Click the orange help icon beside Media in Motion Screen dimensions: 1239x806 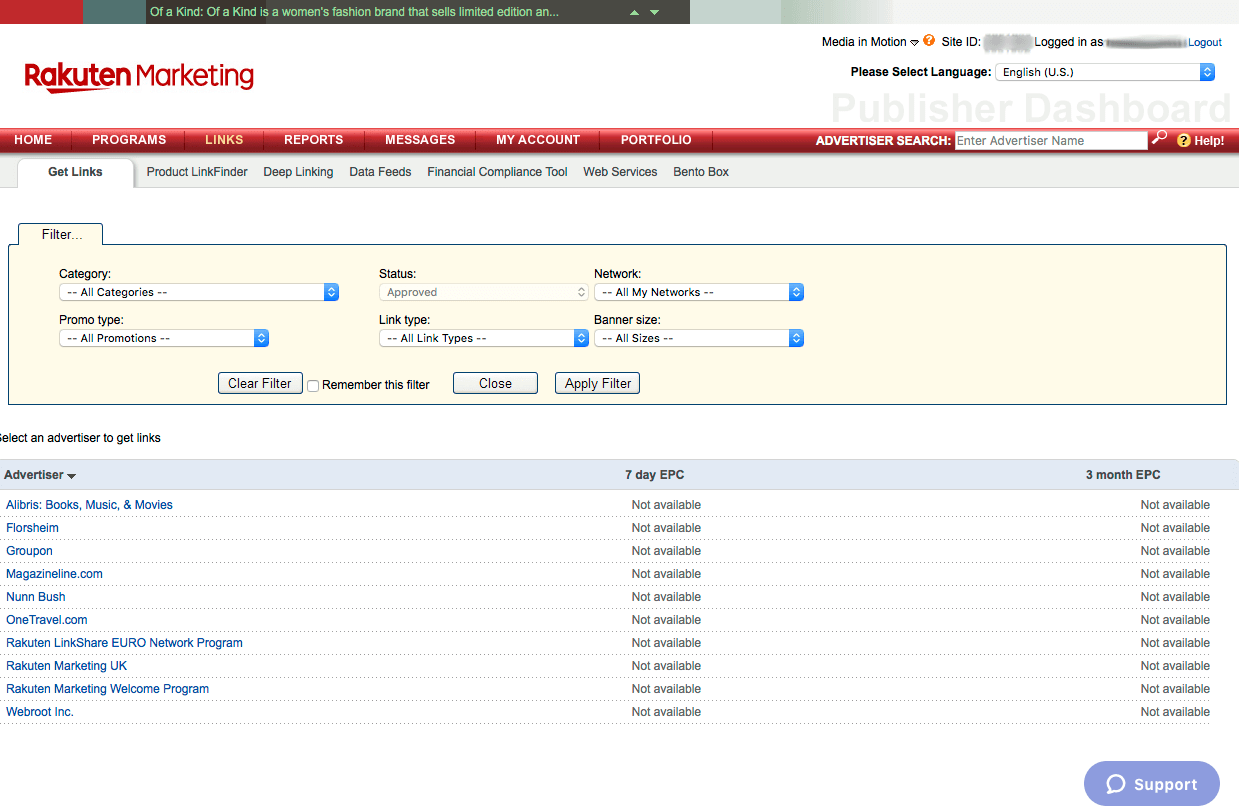pyautogui.click(x=929, y=41)
